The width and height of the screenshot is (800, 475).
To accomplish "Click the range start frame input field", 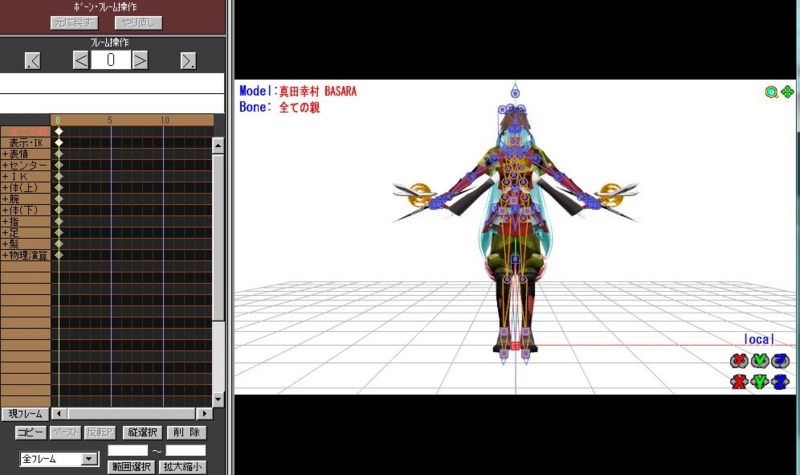I will [x=128, y=451].
